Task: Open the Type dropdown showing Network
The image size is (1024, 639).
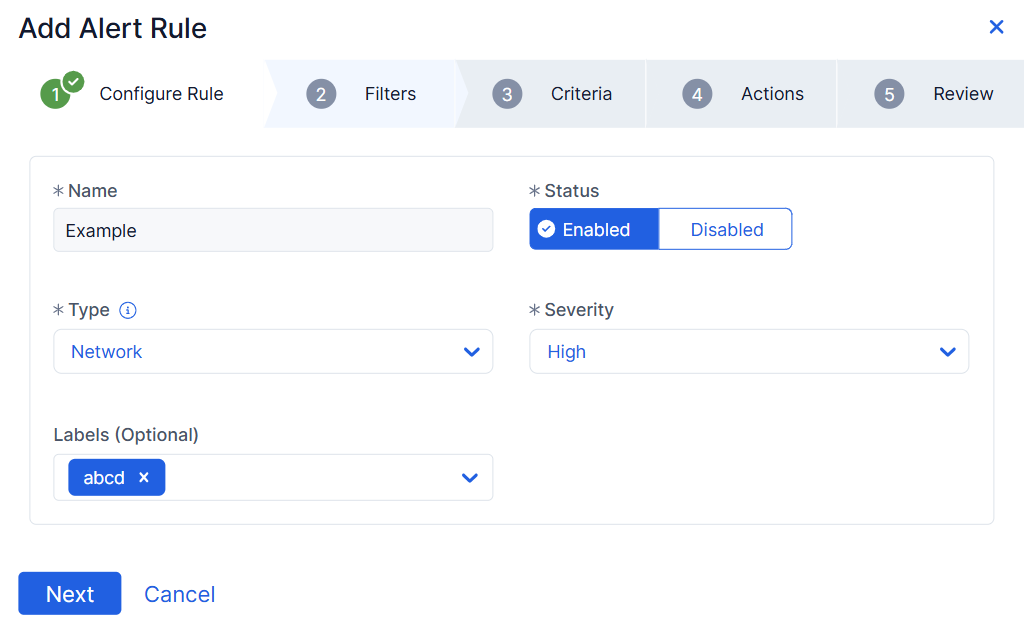Action: point(272,352)
